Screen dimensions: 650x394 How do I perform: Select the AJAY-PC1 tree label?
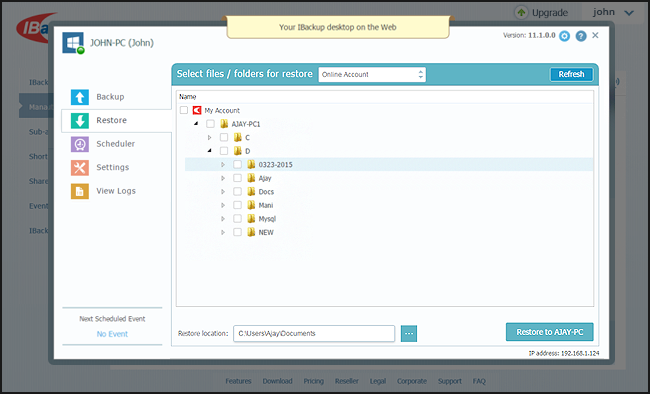[246, 124]
